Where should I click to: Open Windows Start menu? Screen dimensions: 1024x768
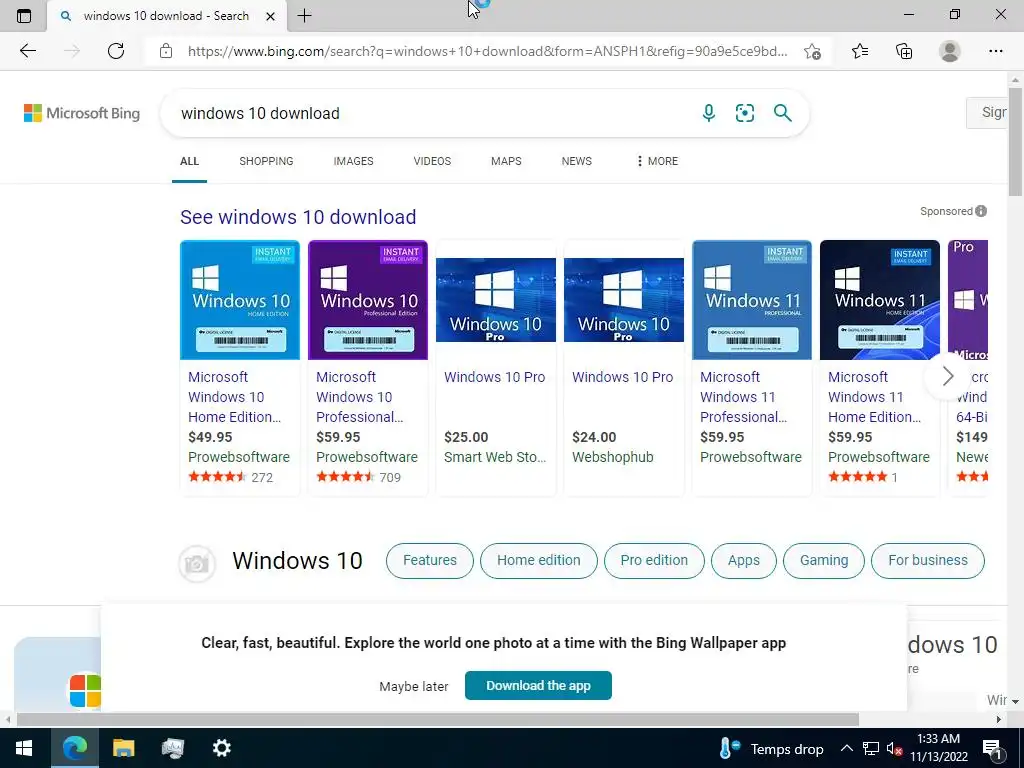pyautogui.click(x=24, y=748)
